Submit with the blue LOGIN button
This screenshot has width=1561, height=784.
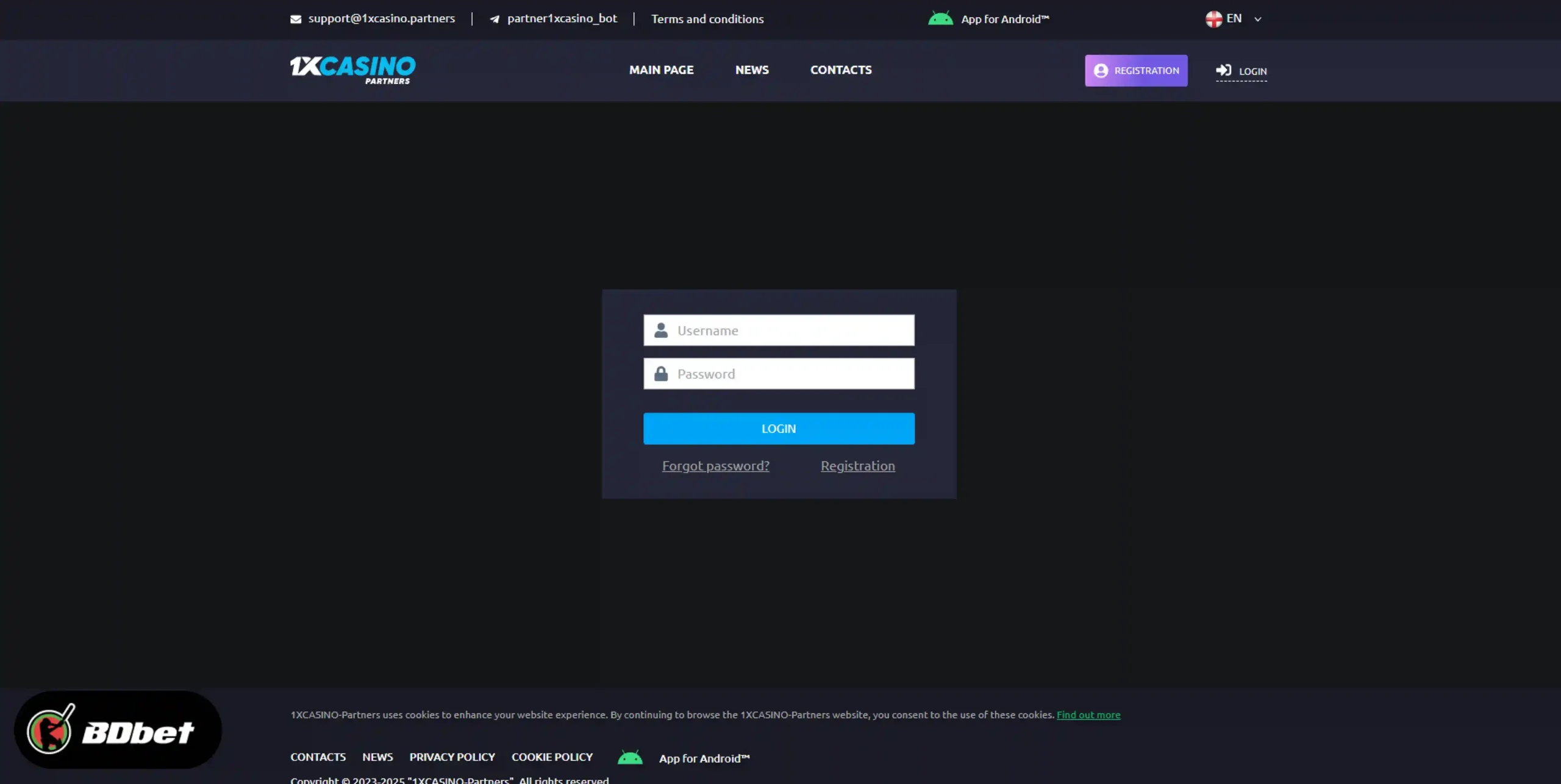coord(779,429)
